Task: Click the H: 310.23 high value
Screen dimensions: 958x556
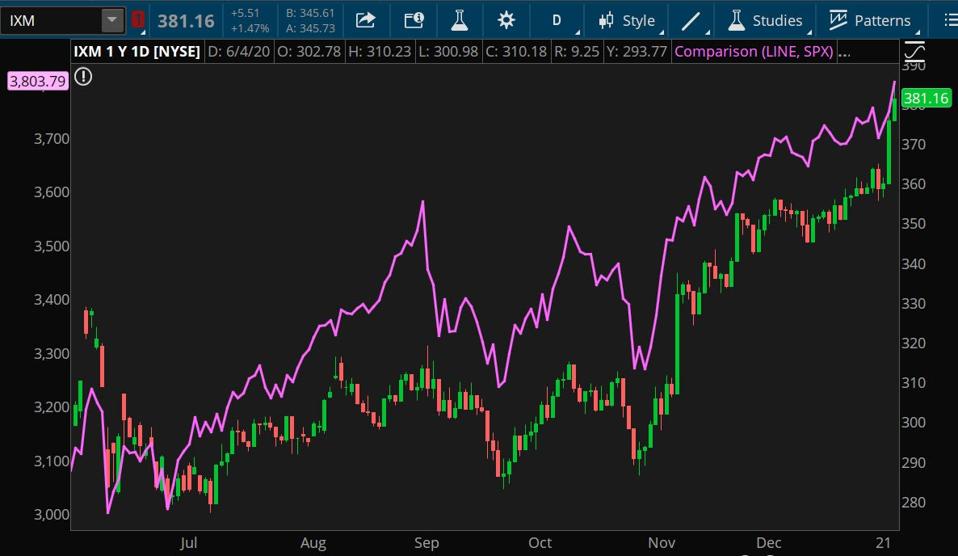Action: coord(379,51)
